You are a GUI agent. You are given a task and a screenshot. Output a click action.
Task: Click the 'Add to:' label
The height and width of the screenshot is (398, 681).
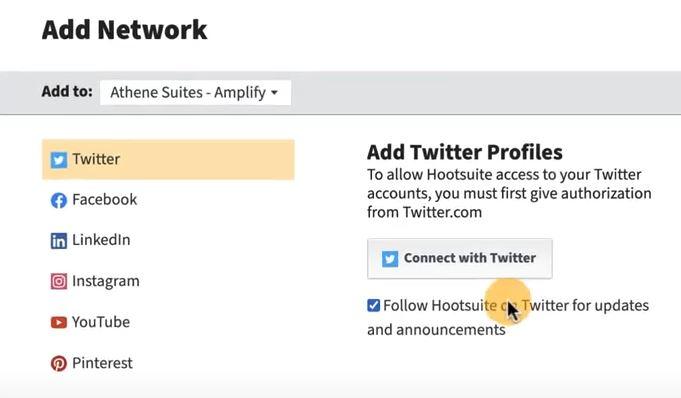tap(67, 92)
